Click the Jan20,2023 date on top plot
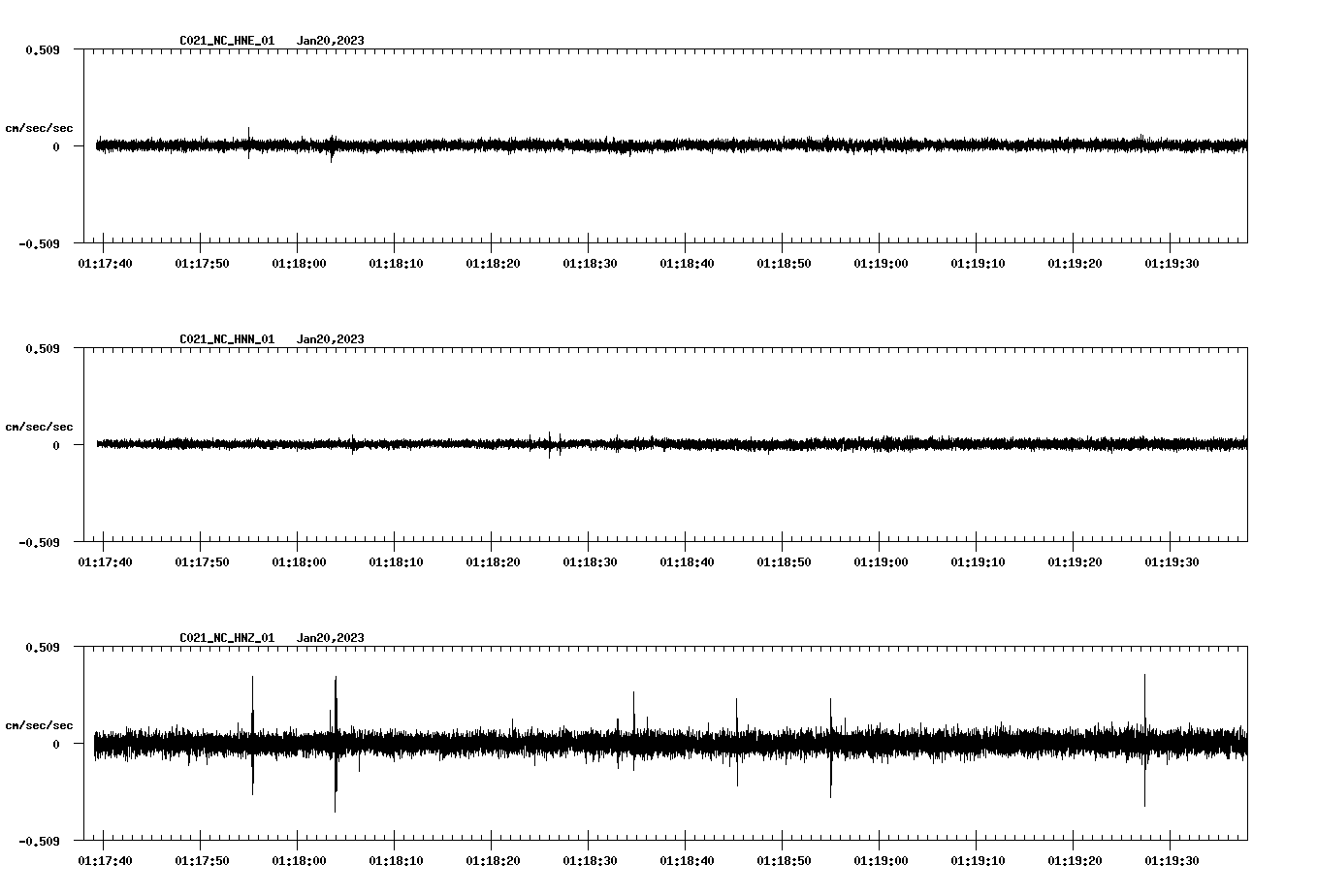This screenshot has width=1317, height=896. tap(331, 41)
